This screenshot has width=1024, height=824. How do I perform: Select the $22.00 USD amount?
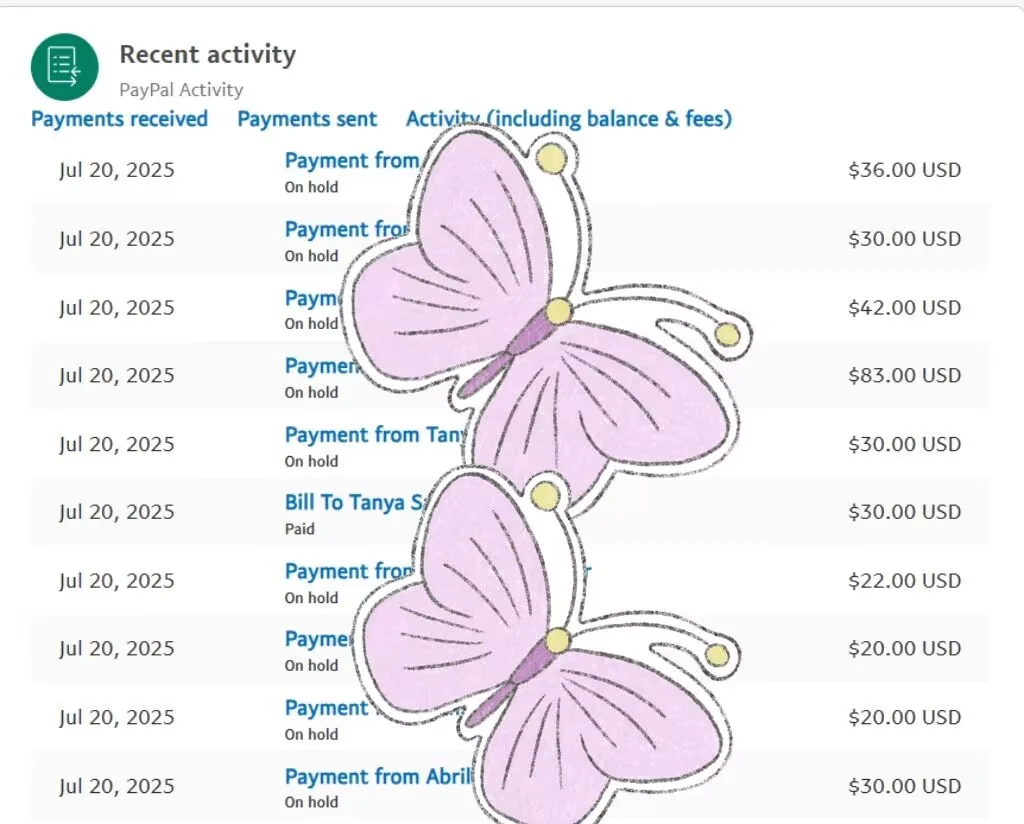point(904,580)
